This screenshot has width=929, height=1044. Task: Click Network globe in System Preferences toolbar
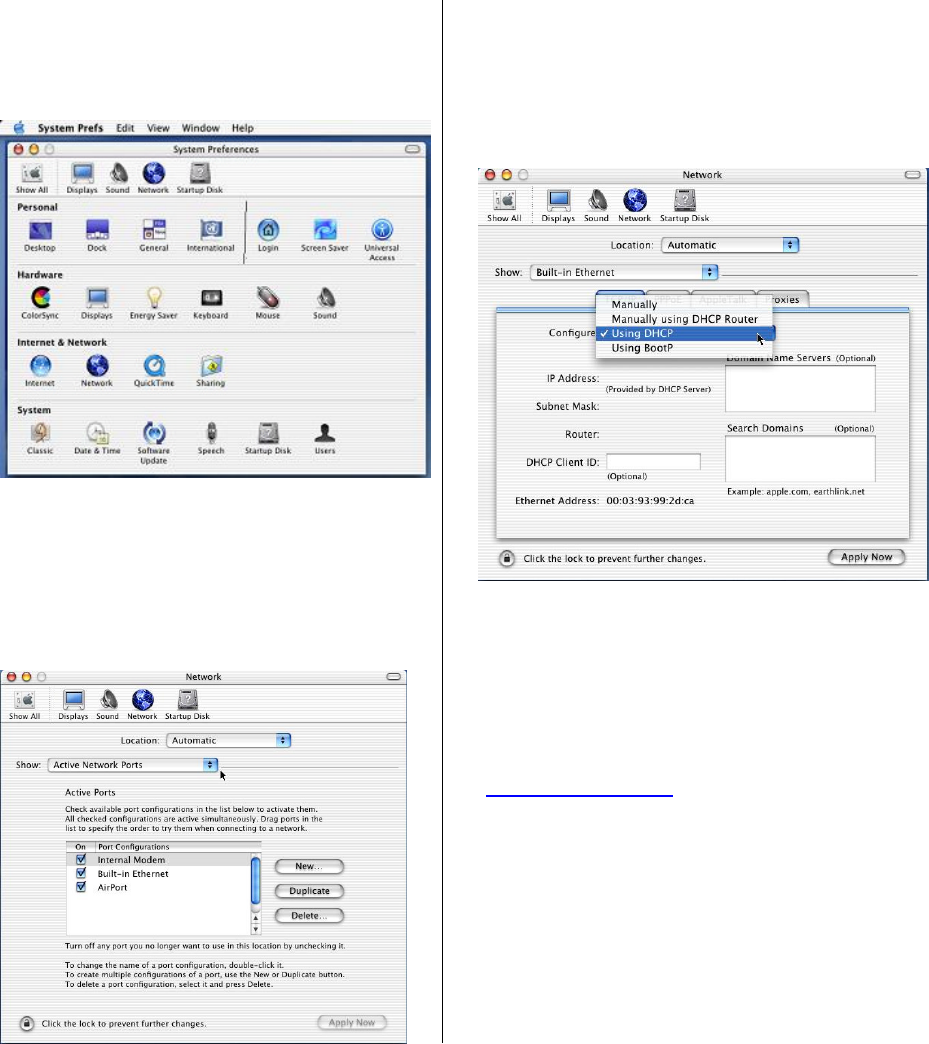pyautogui.click(x=153, y=178)
